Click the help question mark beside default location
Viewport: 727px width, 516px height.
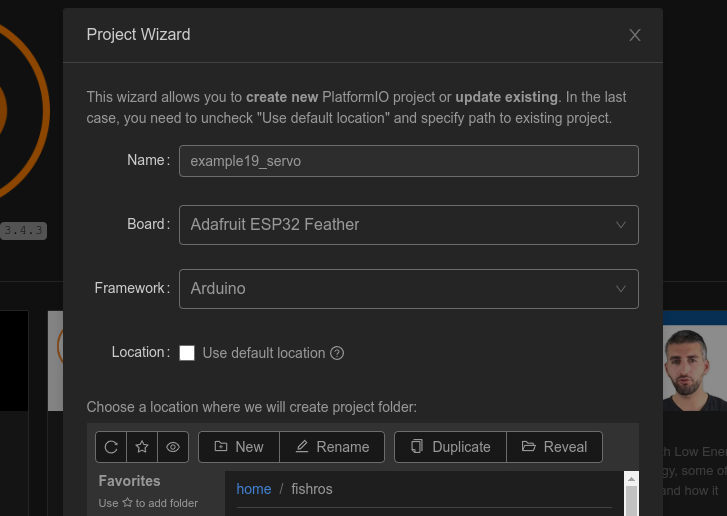click(337, 353)
